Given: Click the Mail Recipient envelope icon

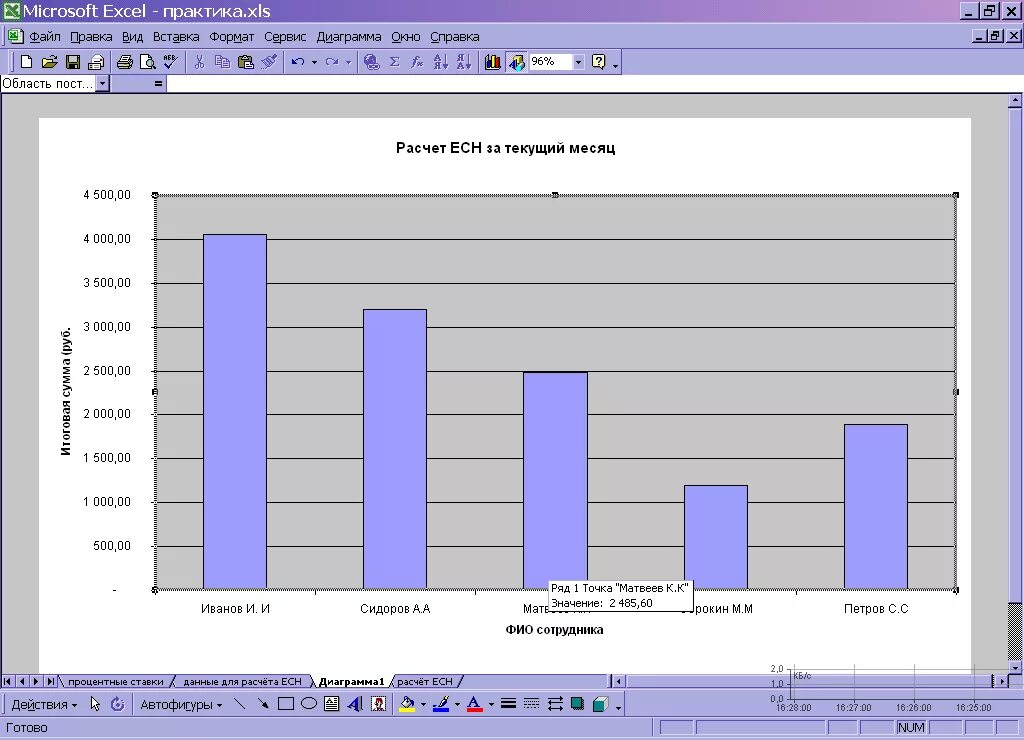Looking at the screenshot, I should (96, 62).
